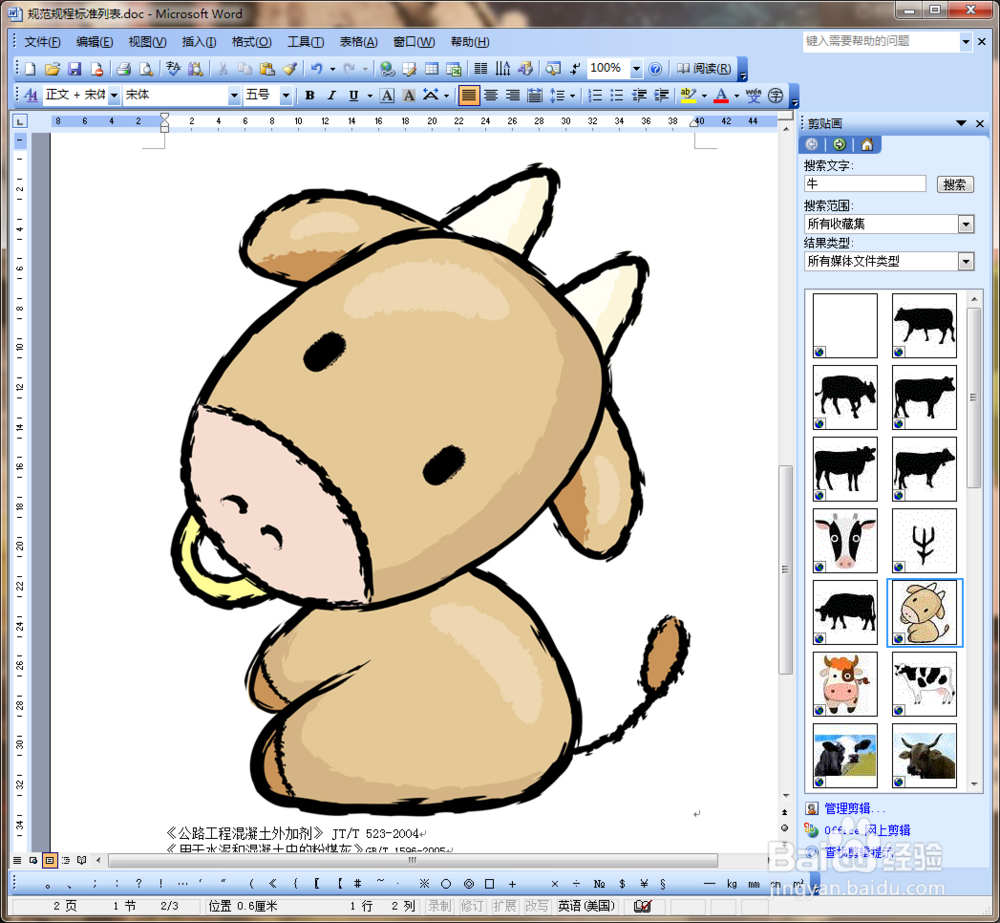
Task: Click the Print icon
Action: tap(124, 68)
